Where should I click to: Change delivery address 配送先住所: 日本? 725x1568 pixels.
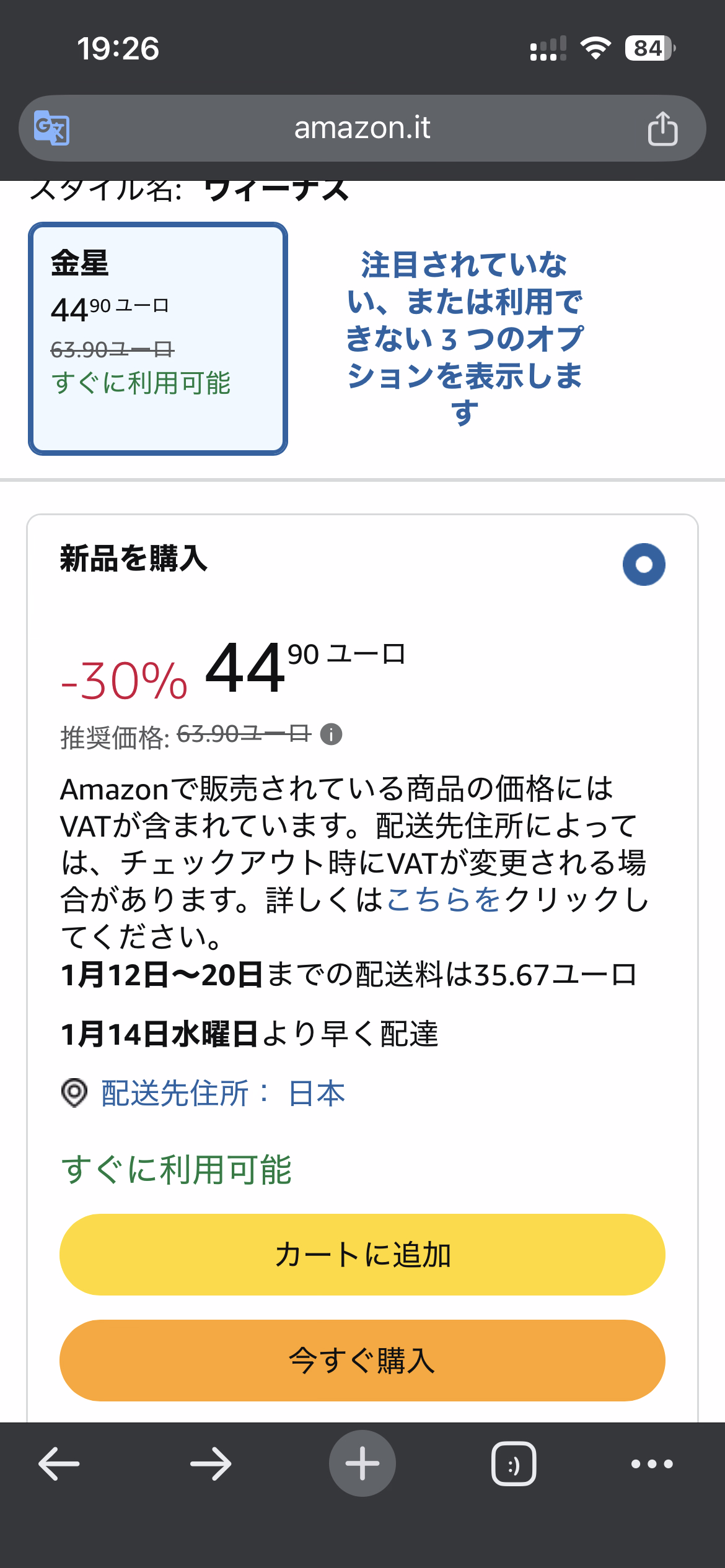click(223, 1093)
